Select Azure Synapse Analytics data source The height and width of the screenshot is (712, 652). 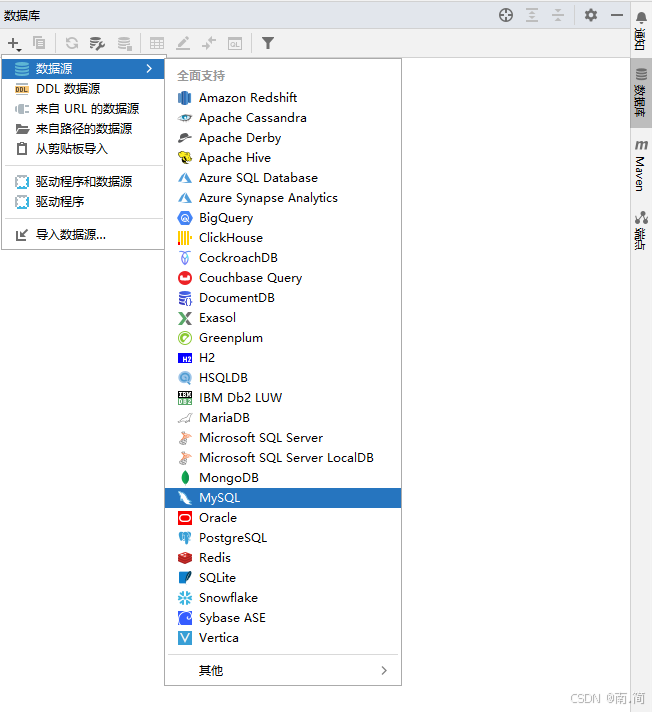(283, 198)
